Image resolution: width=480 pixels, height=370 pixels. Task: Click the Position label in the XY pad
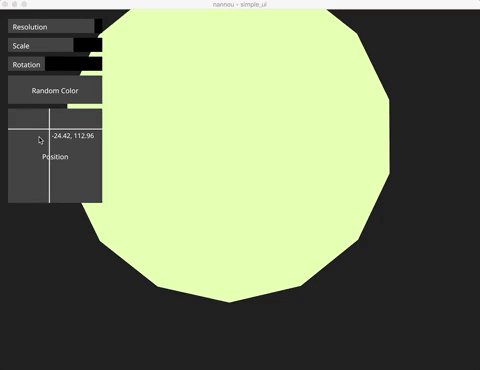coord(55,157)
